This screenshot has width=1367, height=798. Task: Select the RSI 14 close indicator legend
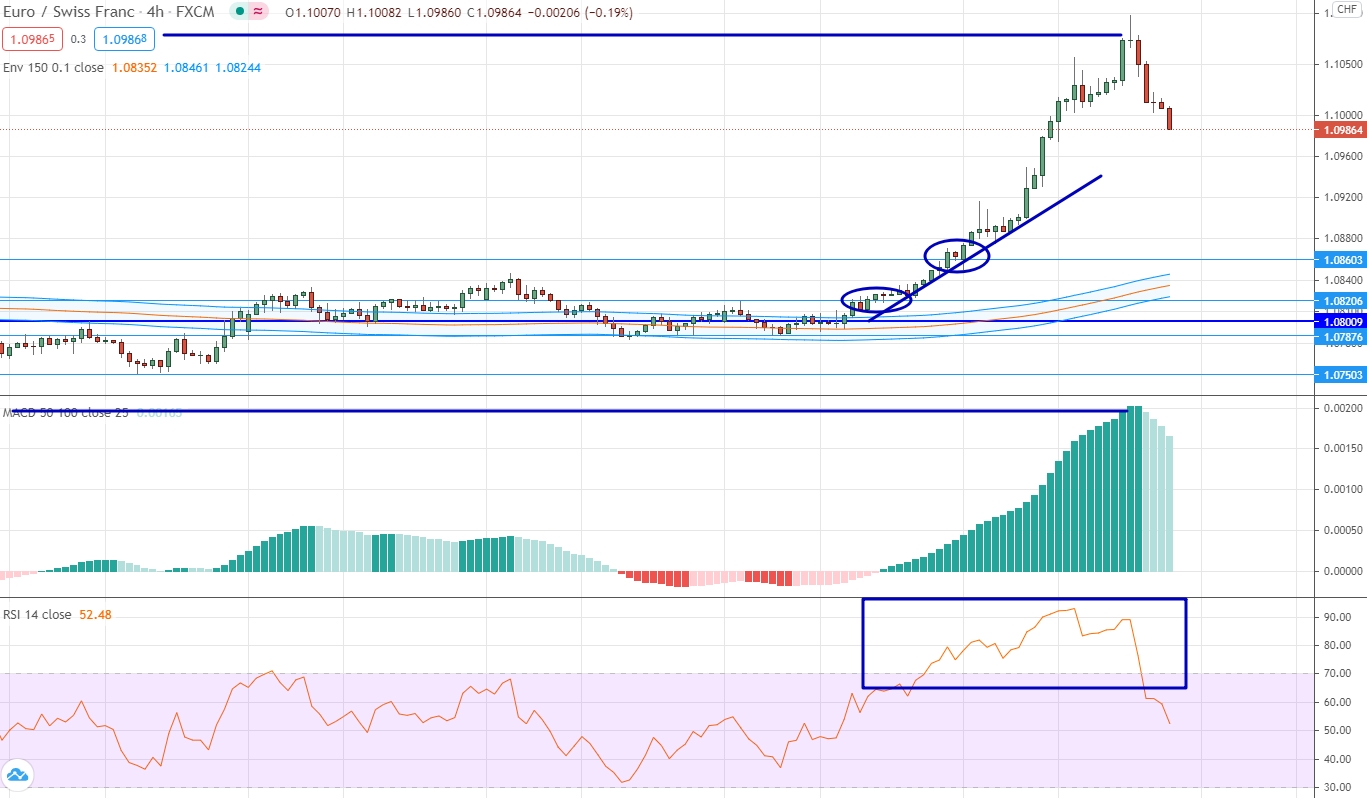click(38, 615)
